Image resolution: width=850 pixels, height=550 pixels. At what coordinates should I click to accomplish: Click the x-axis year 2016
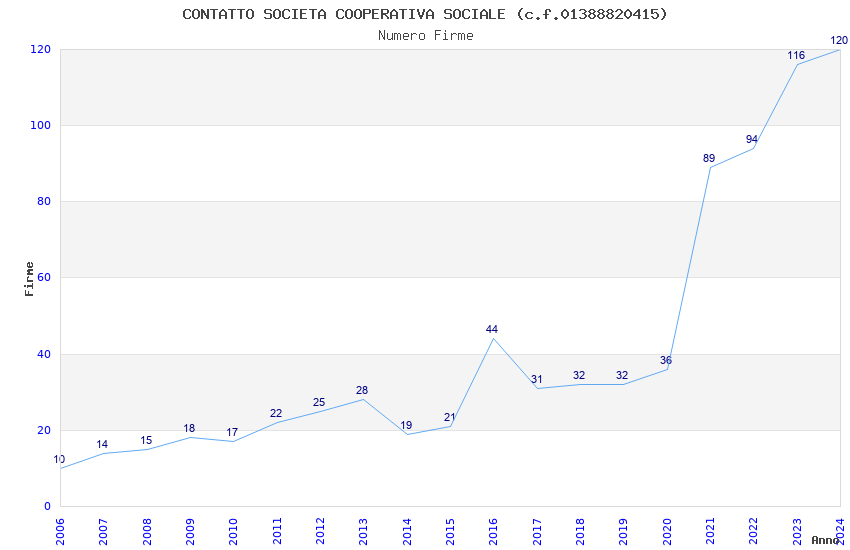click(x=493, y=531)
